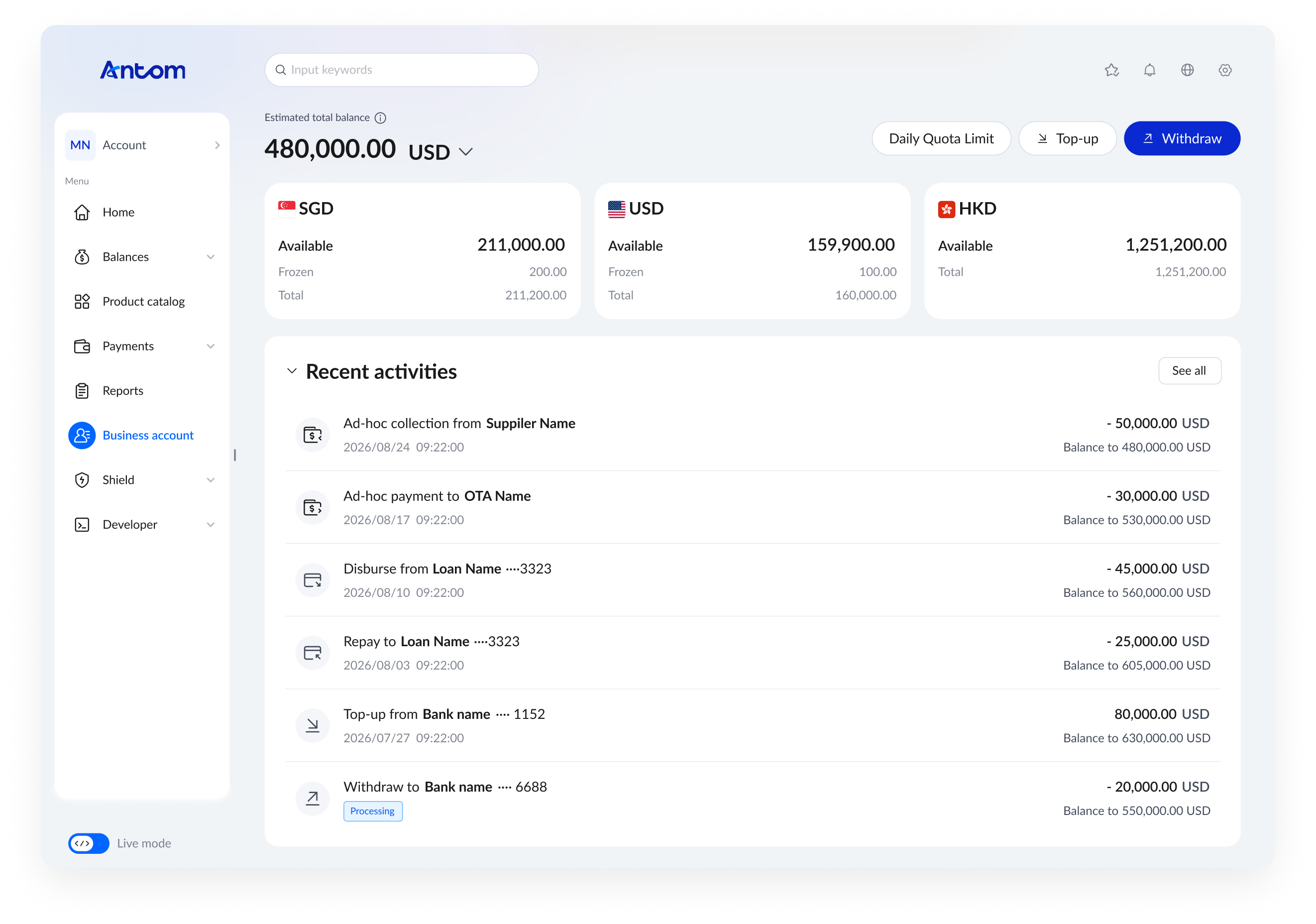Click the Repay to Loan icon
The width and height of the screenshot is (1316, 924).
click(313, 653)
